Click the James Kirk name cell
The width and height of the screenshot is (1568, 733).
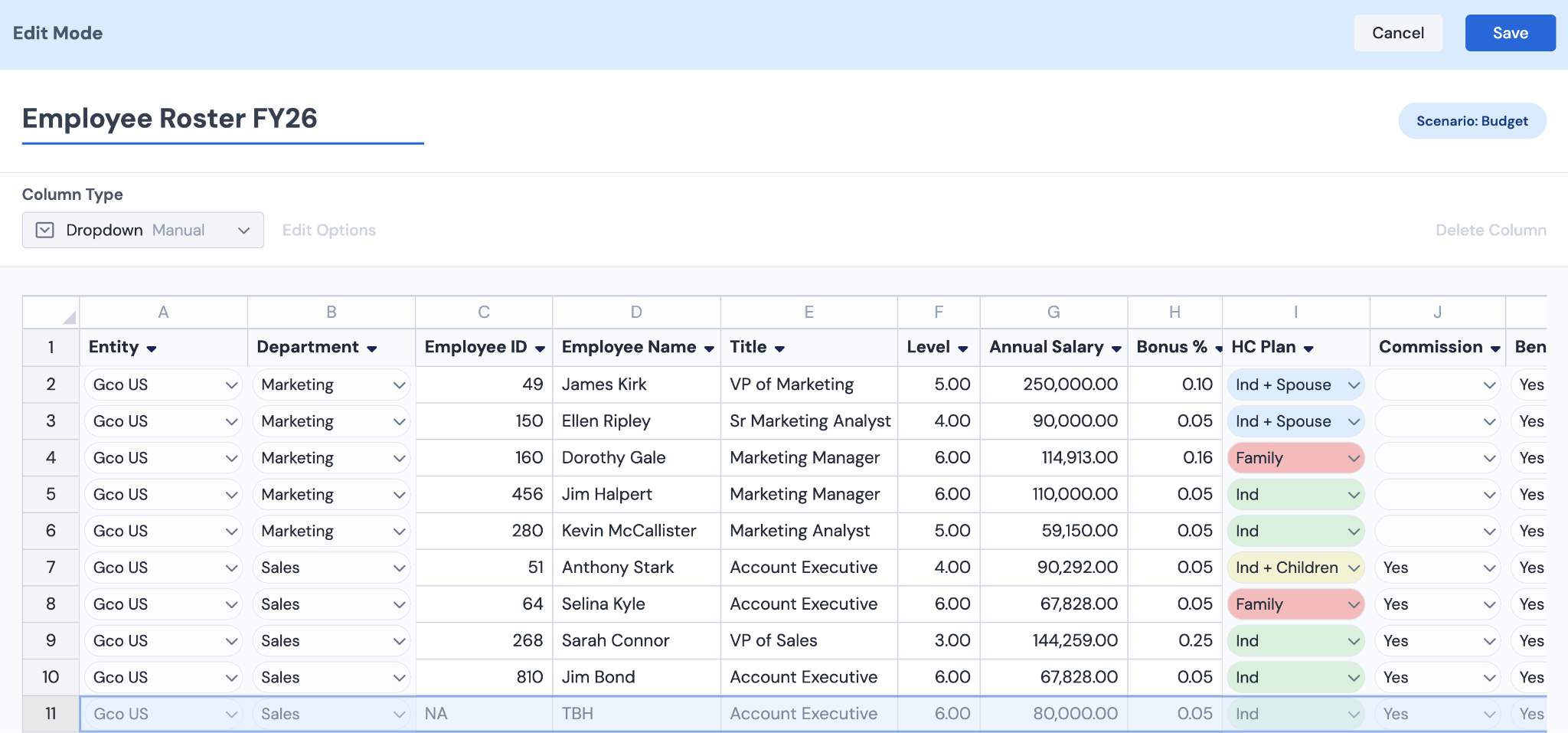[636, 384]
